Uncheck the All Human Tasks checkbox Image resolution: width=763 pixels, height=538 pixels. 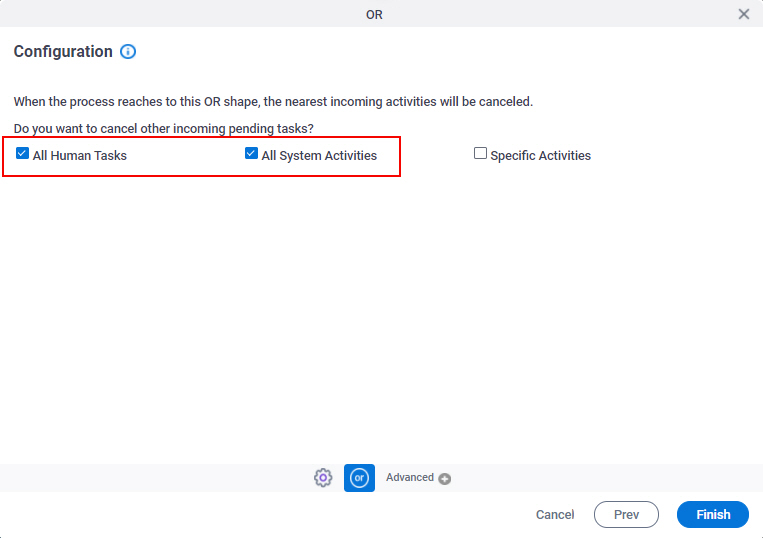[x=22, y=153]
